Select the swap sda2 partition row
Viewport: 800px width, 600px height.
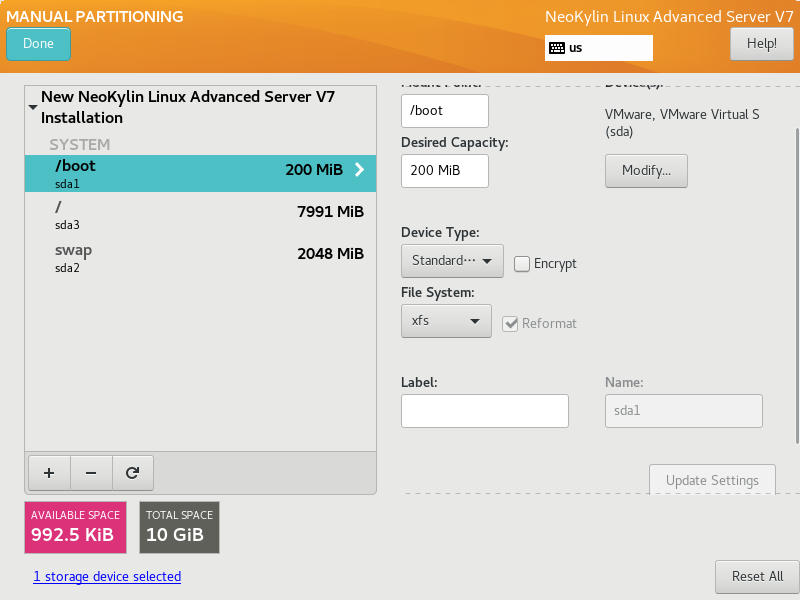201,258
